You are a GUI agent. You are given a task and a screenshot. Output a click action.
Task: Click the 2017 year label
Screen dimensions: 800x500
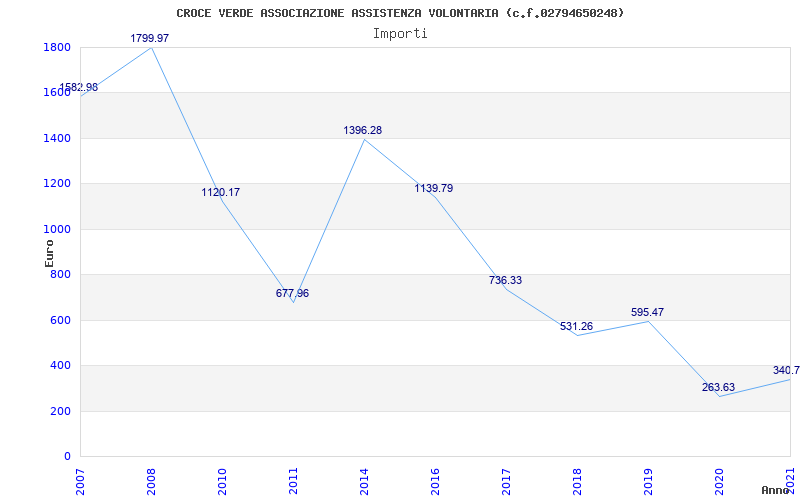506,482
